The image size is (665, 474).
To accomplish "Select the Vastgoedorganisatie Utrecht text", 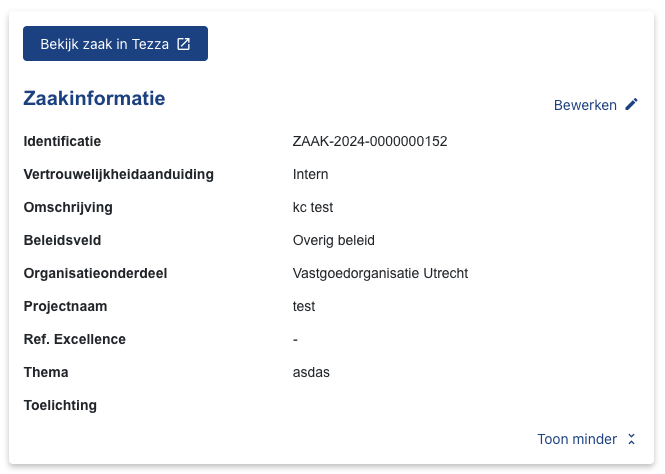I will coord(380,273).
